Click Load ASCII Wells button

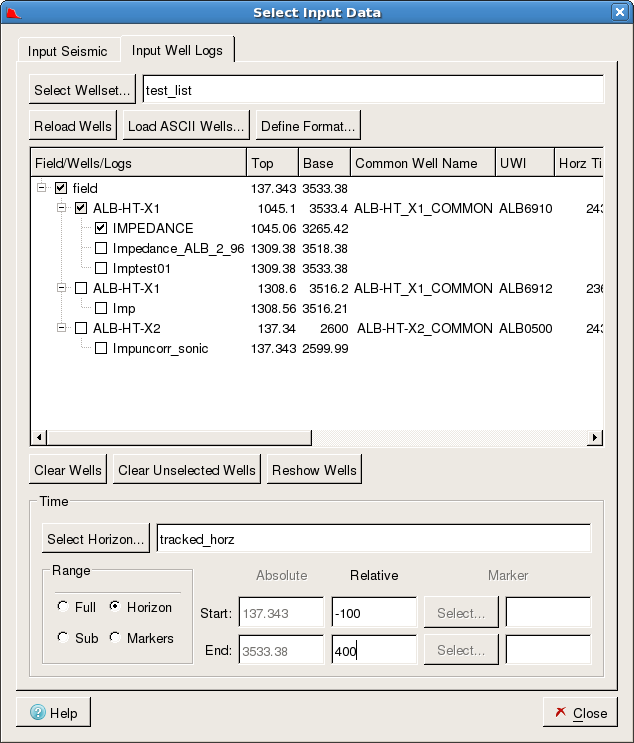pos(186,126)
